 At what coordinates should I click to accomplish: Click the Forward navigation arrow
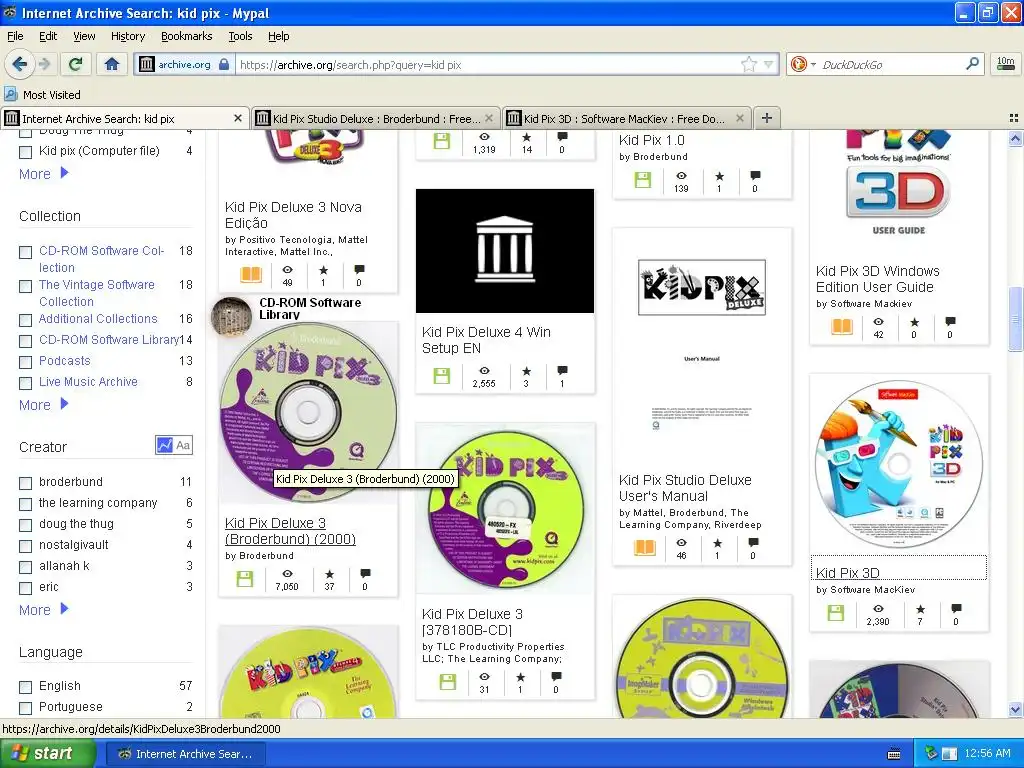44,64
